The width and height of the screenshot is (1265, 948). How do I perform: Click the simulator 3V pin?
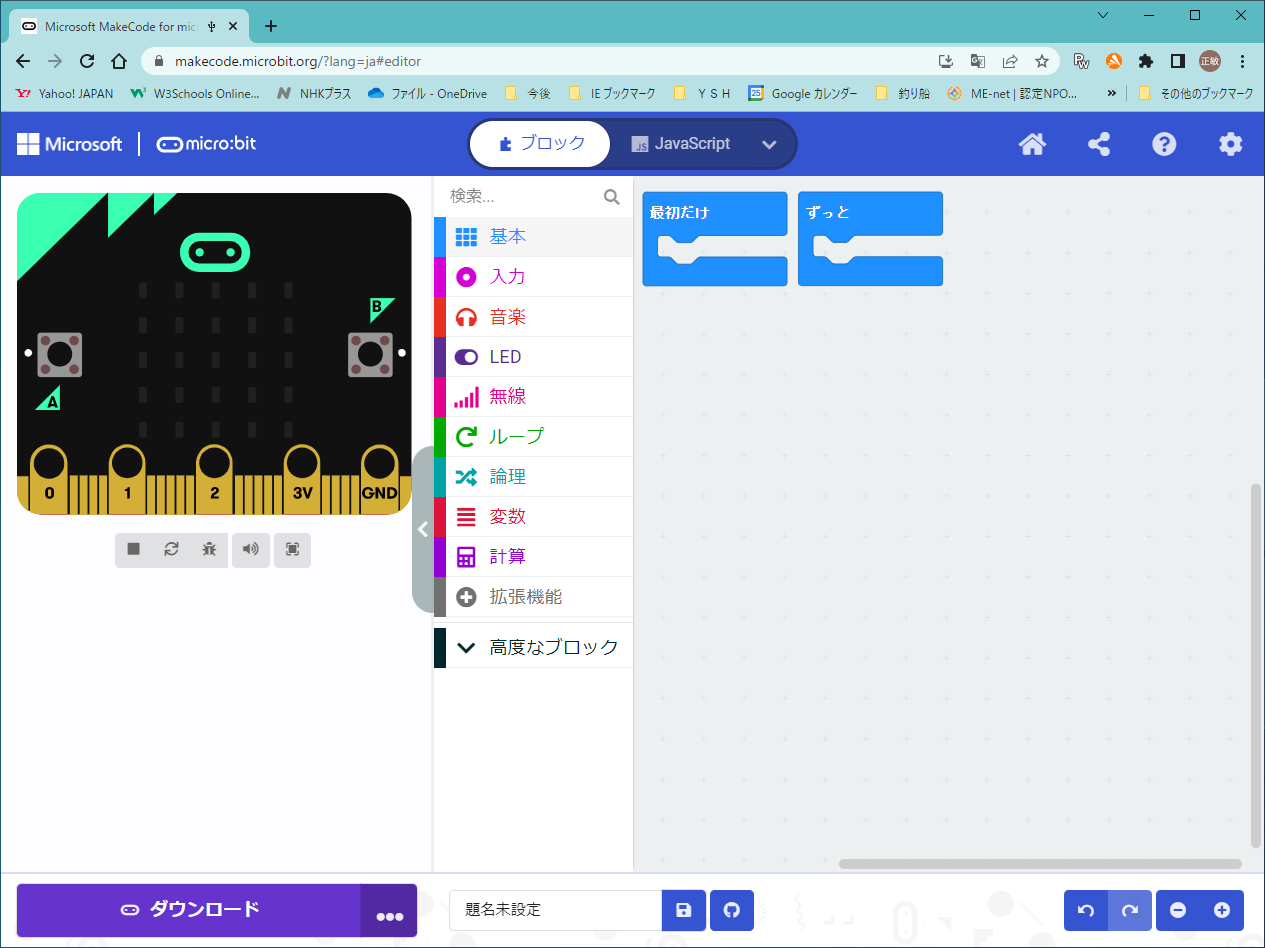pyautogui.click(x=302, y=478)
